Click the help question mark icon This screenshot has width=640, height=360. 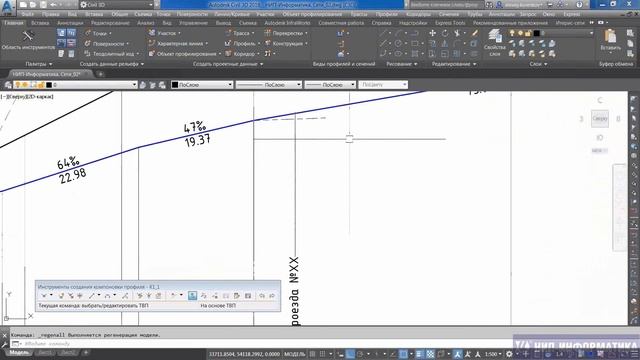[x=579, y=5]
